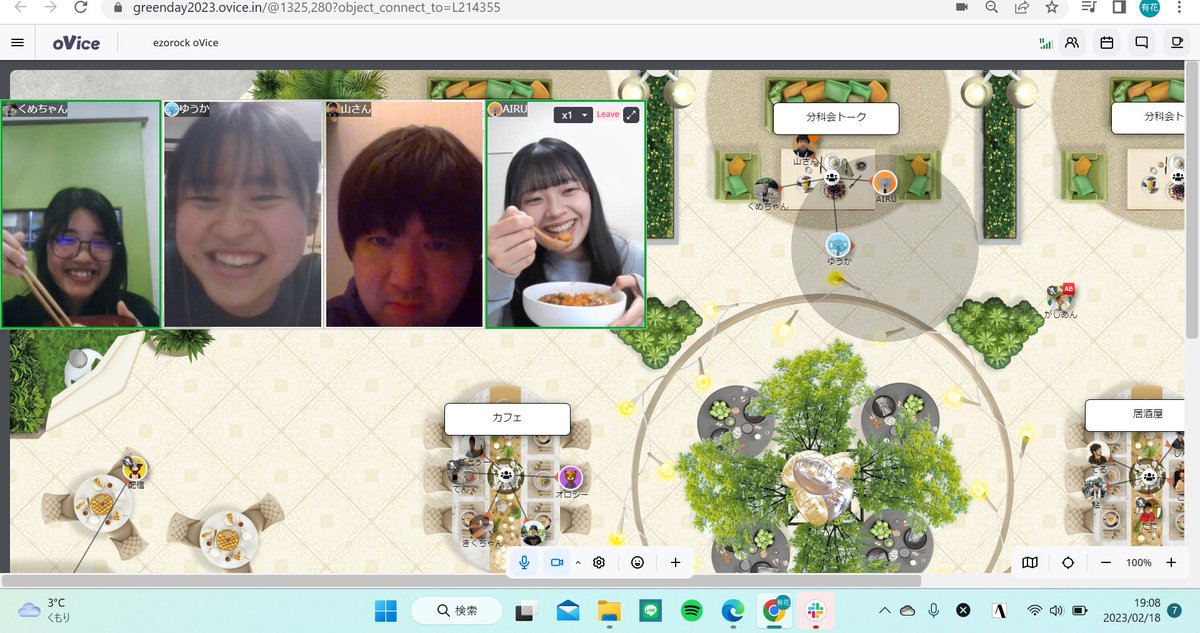This screenshot has height=633, width=1200.
Task: Click Leave to exit the meeting
Action: coord(608,115)
